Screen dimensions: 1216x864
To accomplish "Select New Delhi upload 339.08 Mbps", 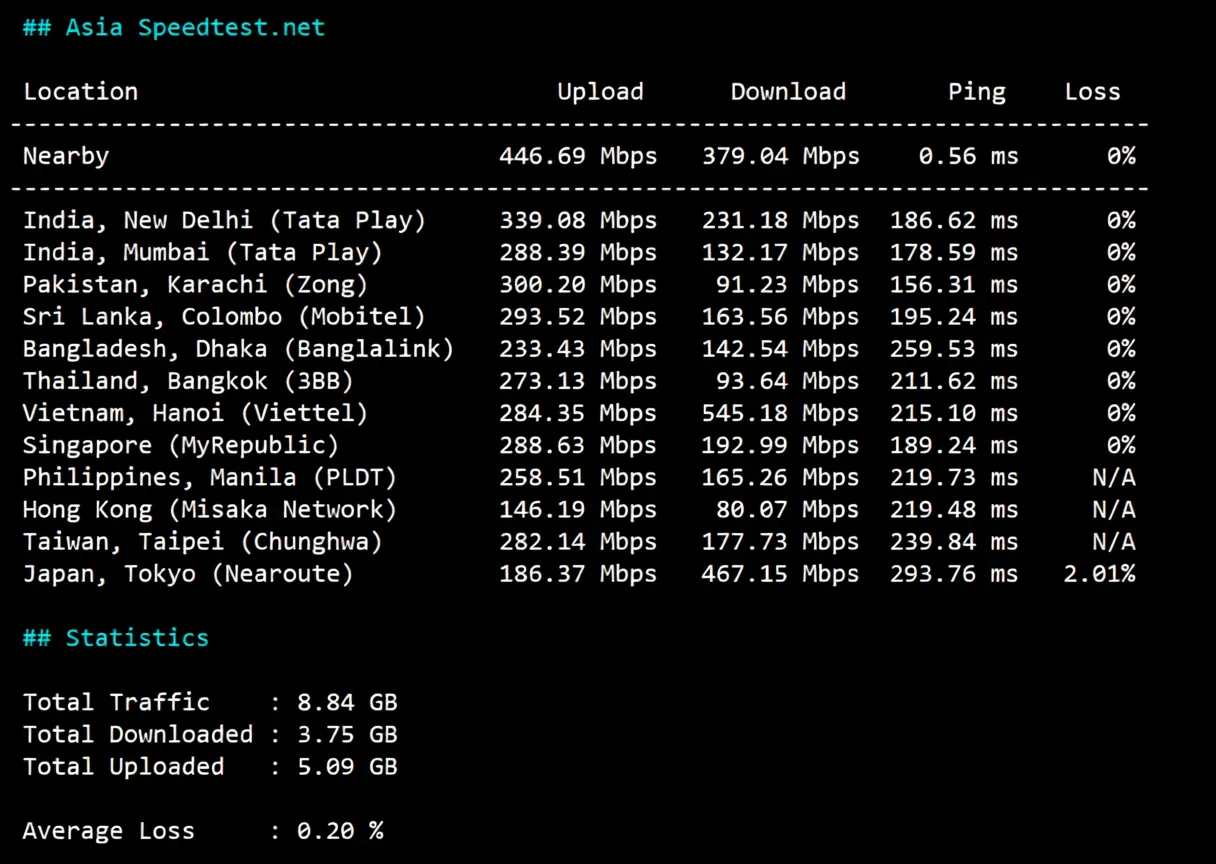I will coord(578,220).
